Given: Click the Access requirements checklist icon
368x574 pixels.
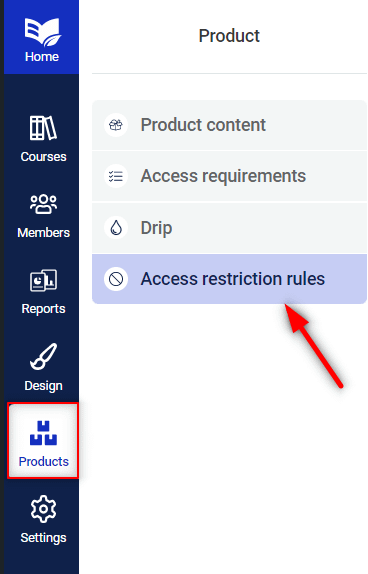Looking at the screenshot, I should (116, 176).
